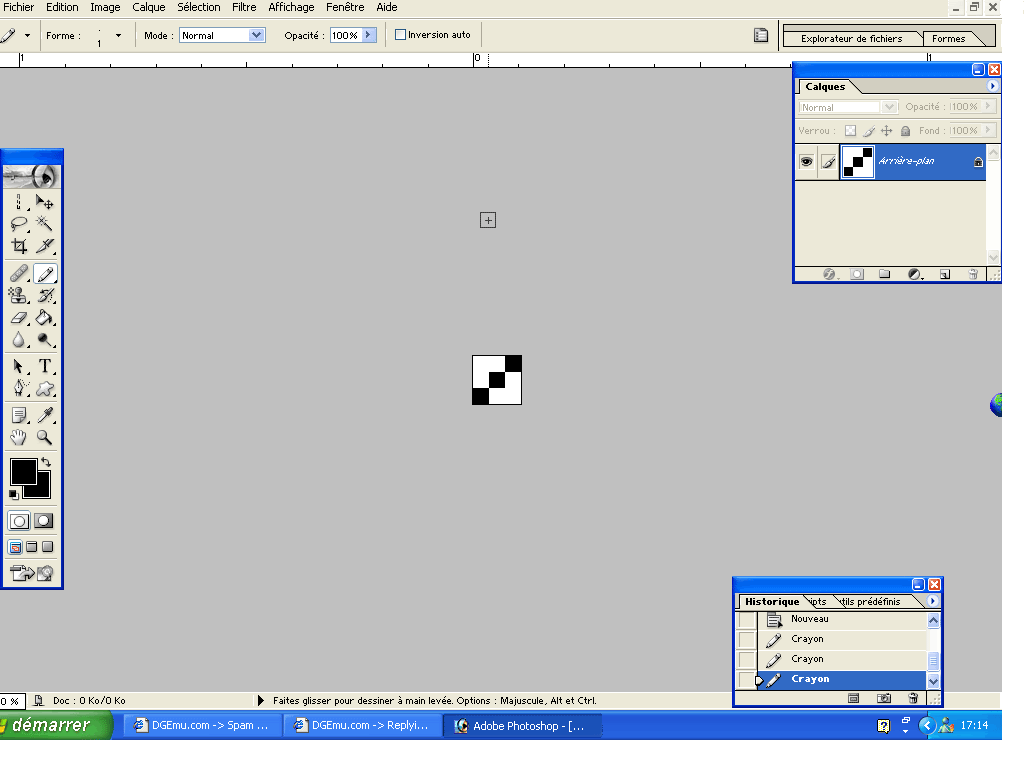Create snapshot with History camera icon

coord(884,698)
